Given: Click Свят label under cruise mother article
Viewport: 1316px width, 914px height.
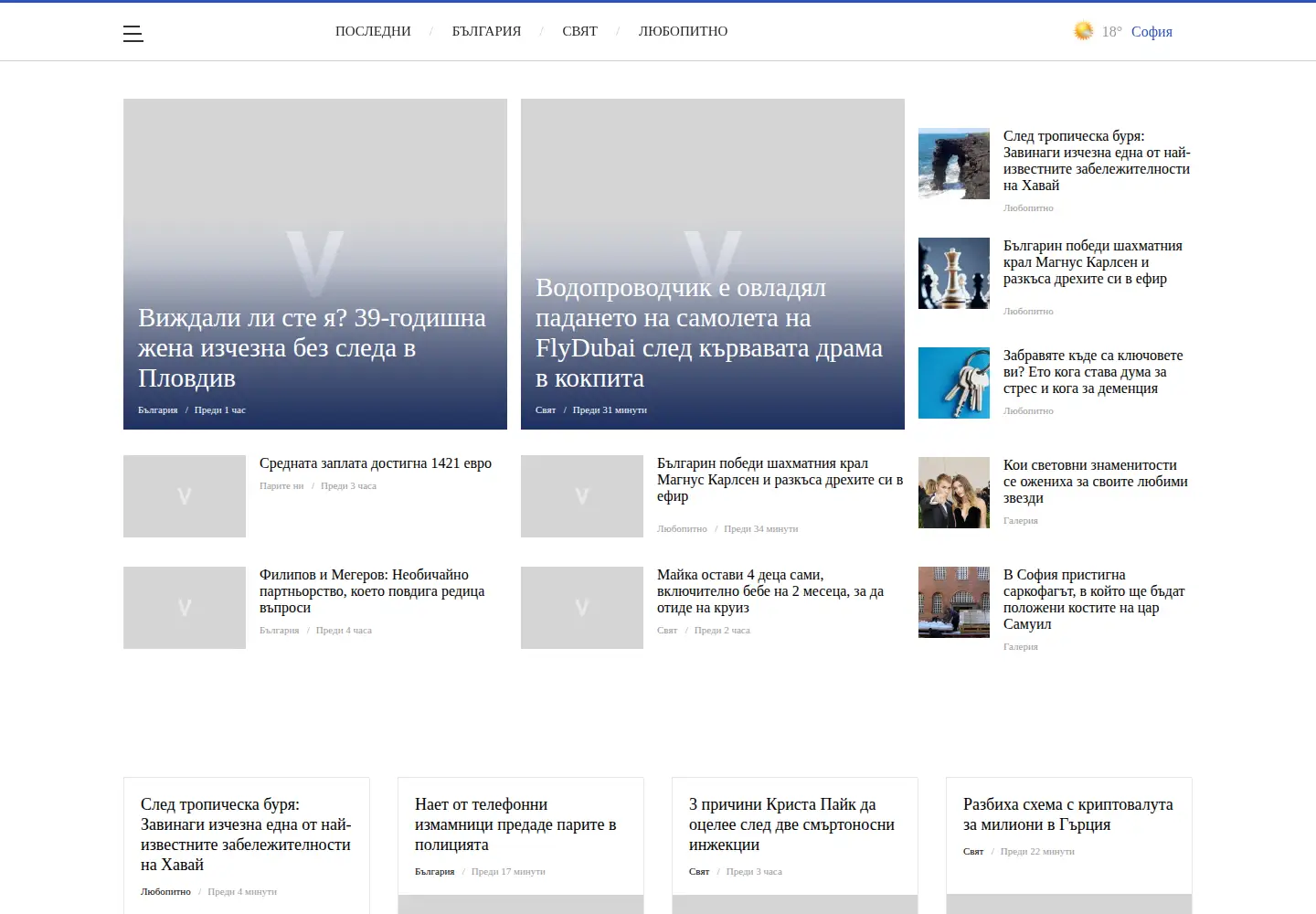Looking at the screenshot, I should point(667,631).
